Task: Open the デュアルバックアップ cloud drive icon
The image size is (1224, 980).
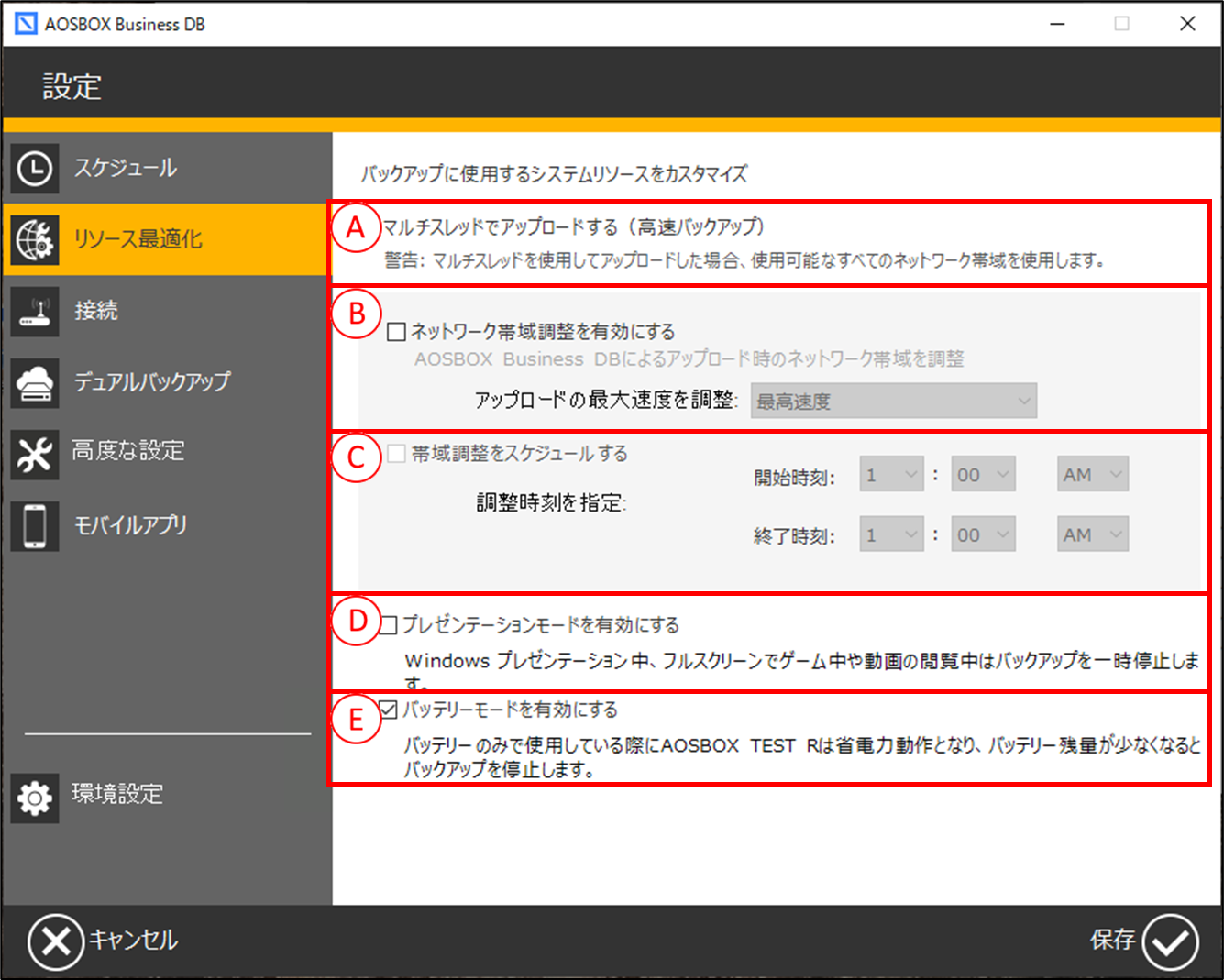Action: point(35,383)
